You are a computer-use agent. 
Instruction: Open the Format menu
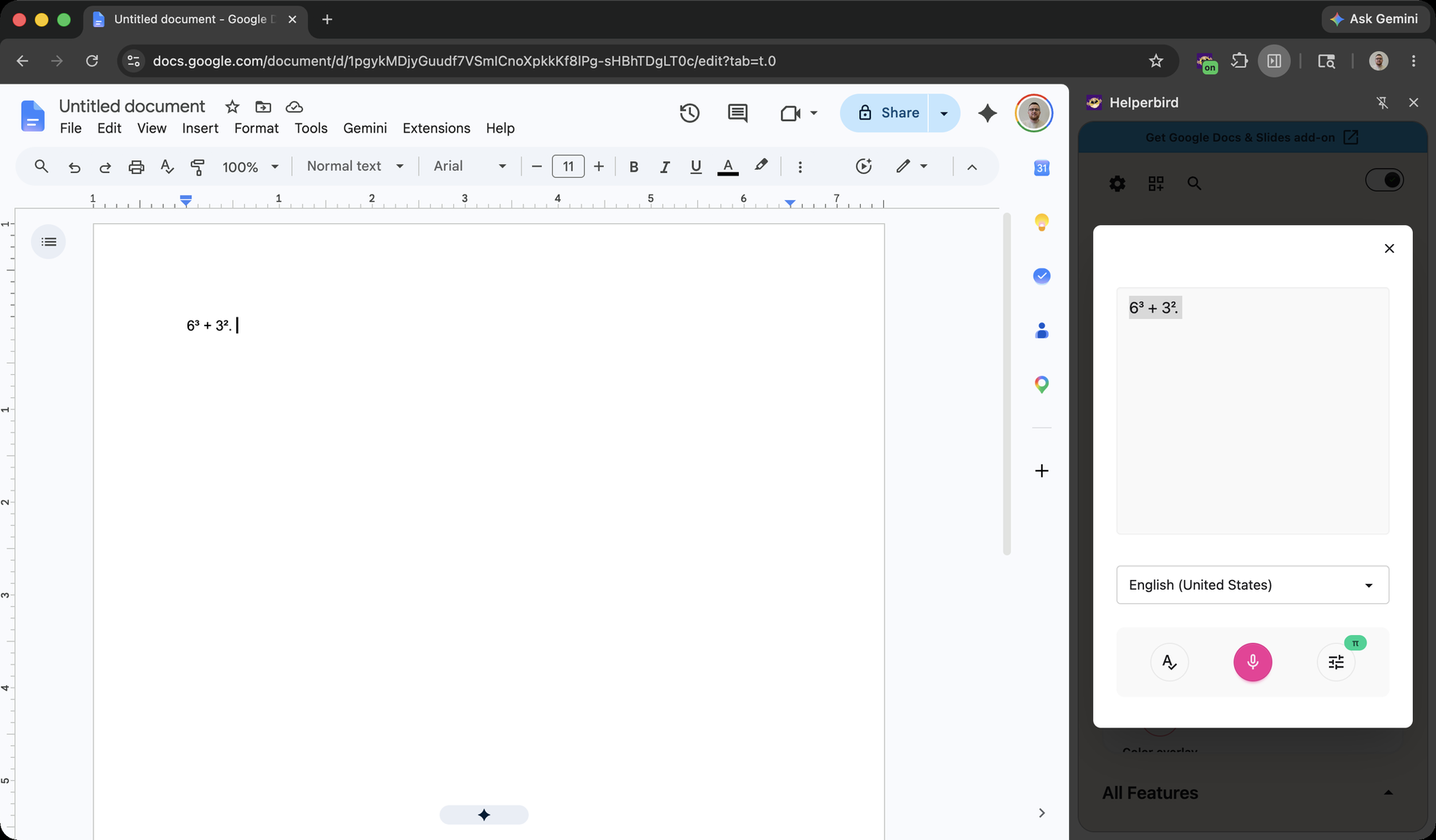256,128
